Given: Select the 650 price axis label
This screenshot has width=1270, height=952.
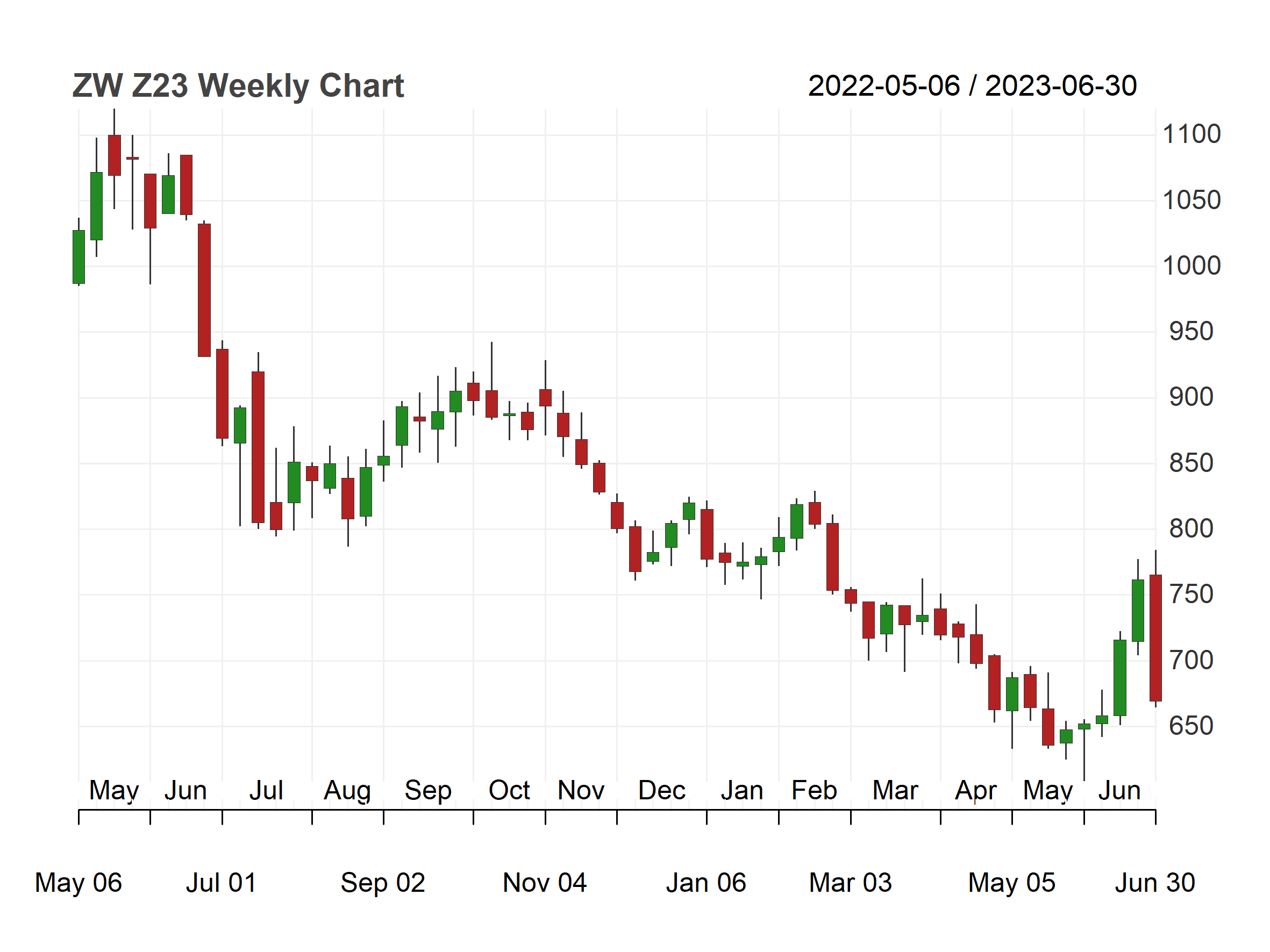Looking at the screenshot, I should click(x=1191, y=726).
